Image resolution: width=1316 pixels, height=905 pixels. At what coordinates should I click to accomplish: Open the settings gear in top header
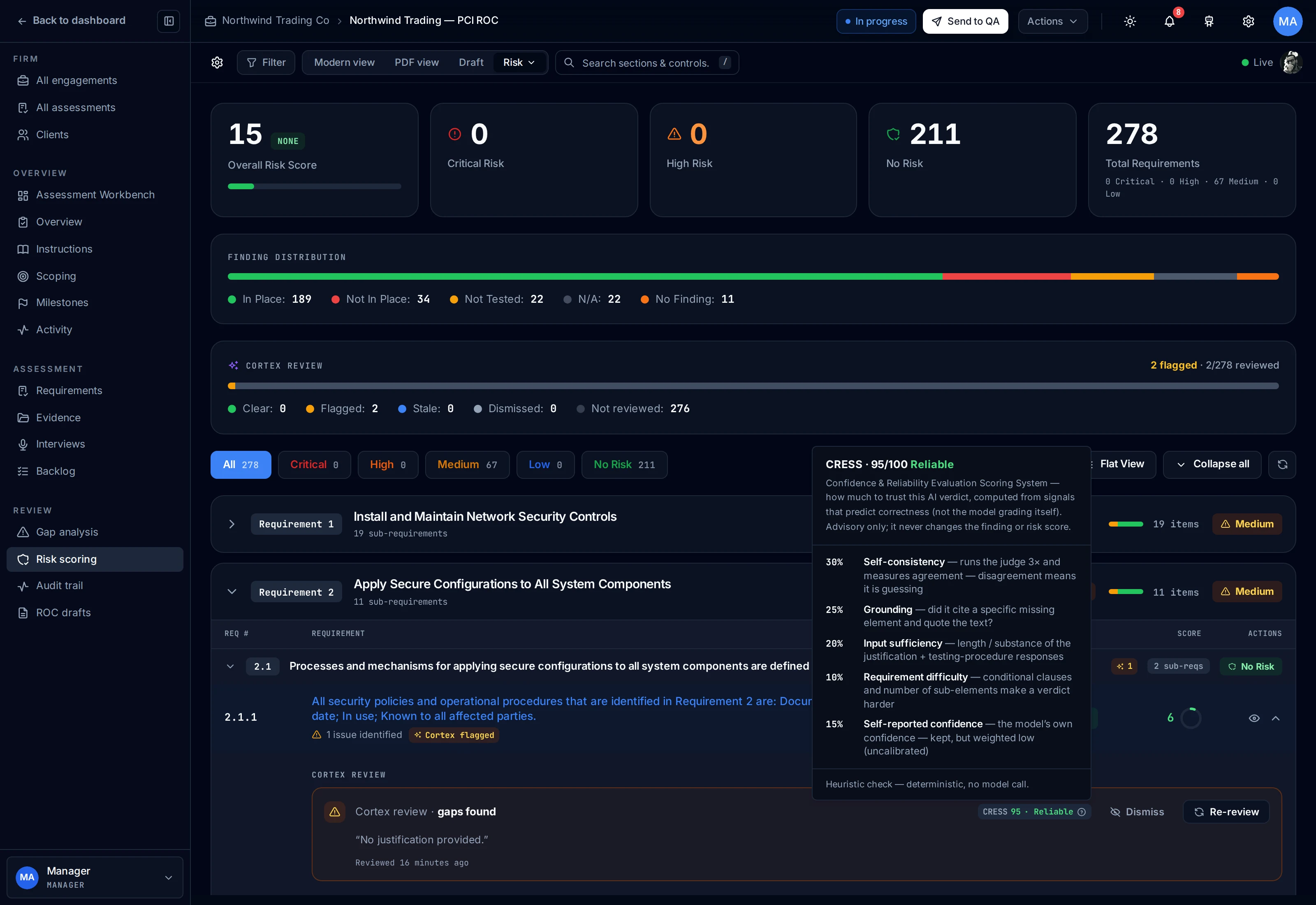1248,21
